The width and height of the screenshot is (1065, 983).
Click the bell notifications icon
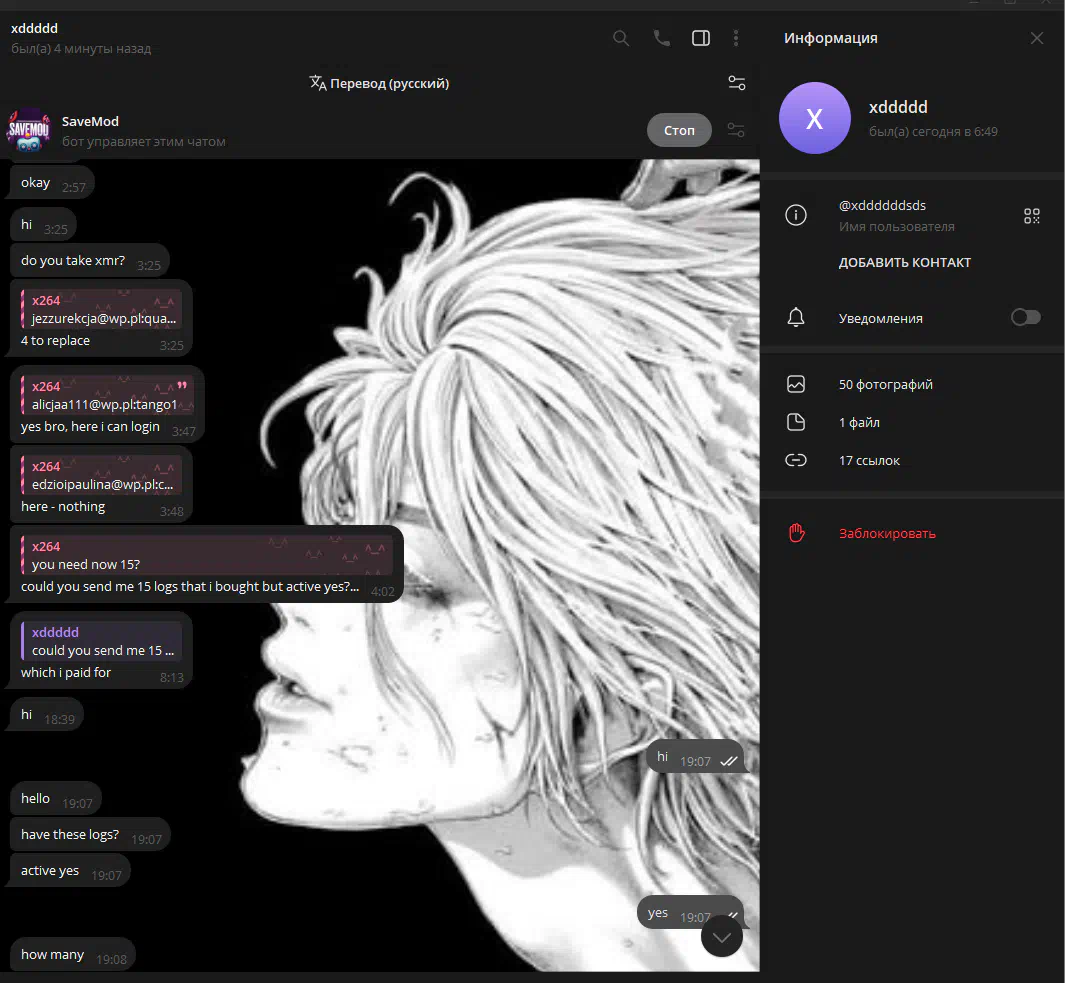[796, 317]
